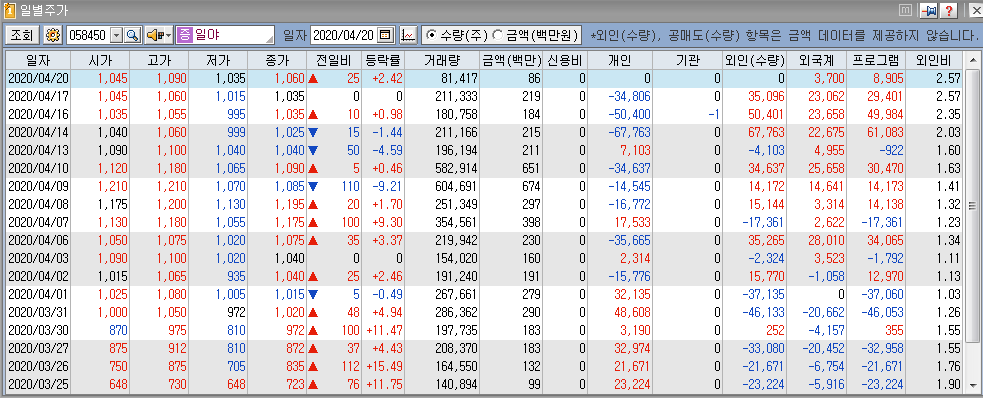Screen dimensions: 983x398
Task: Select the 2020/03/27 date cell
Action: click(38, 348)
